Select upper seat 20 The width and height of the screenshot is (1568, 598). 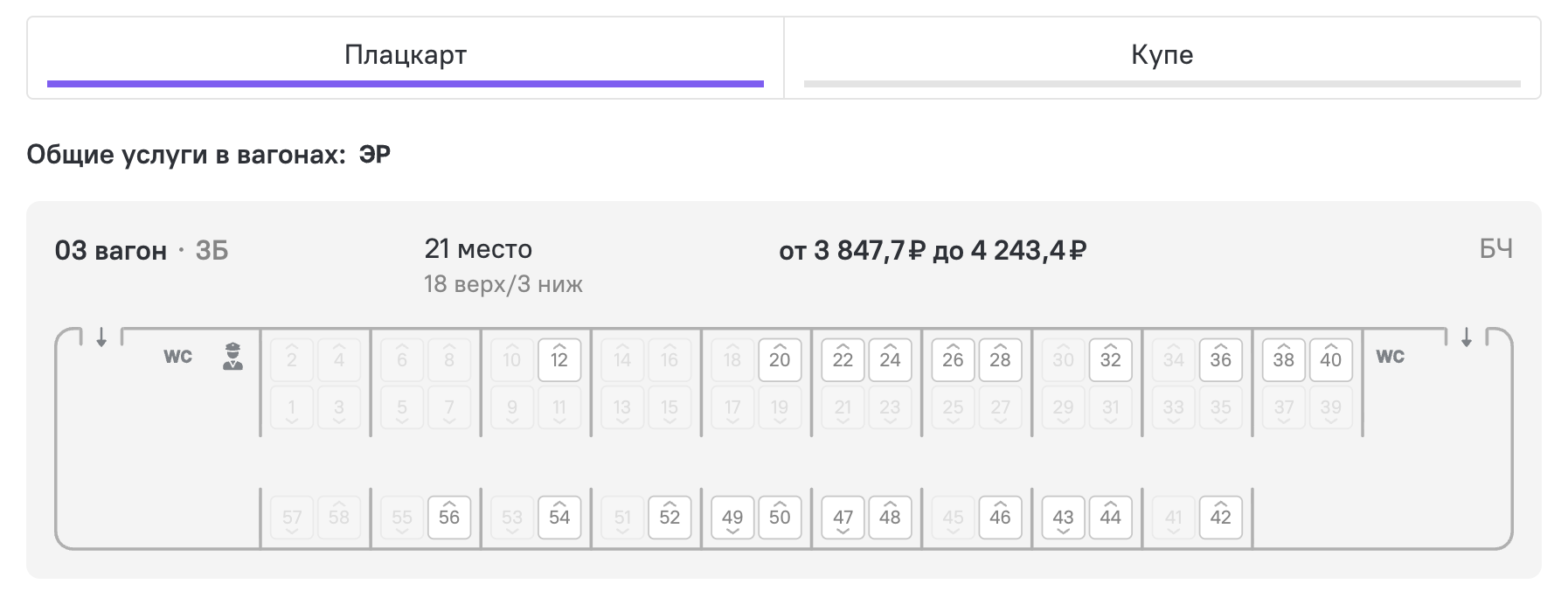(780, 359)
